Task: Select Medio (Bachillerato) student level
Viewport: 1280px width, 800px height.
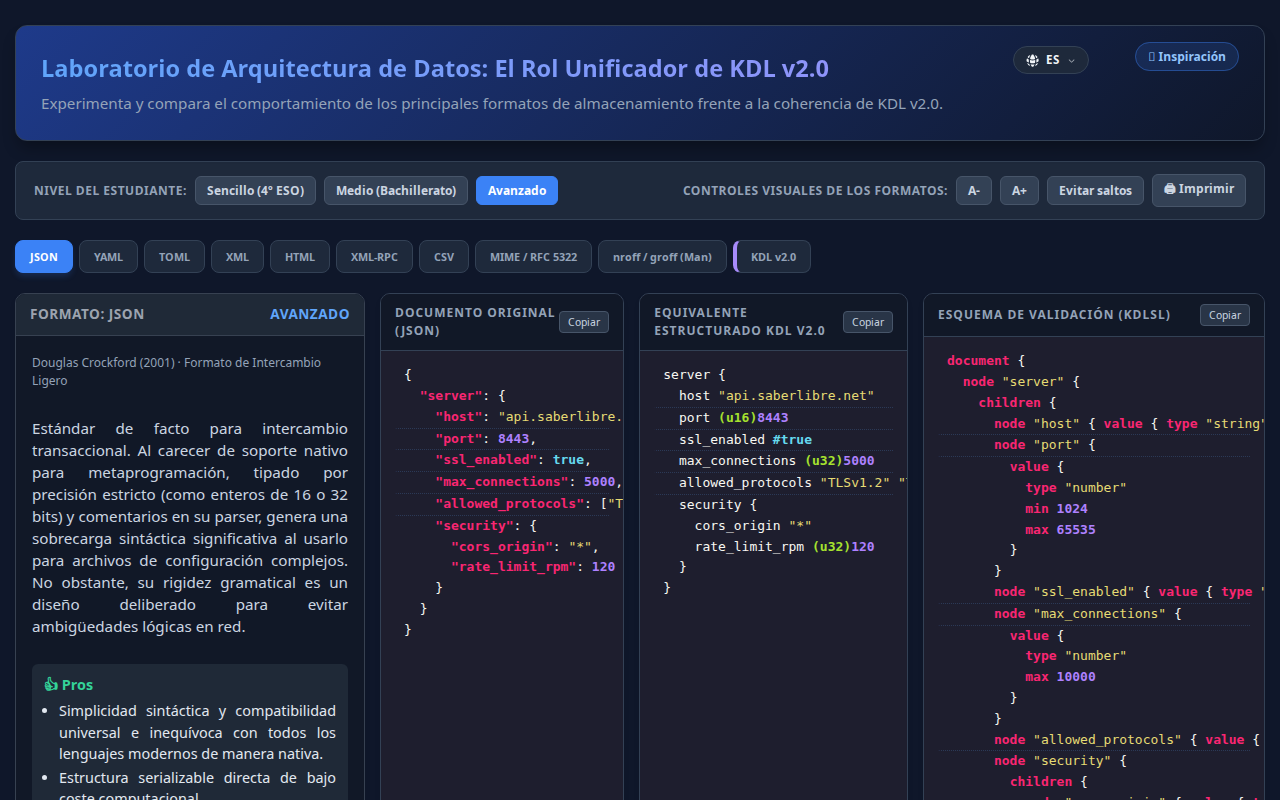Action: click(x=396, y=190)
